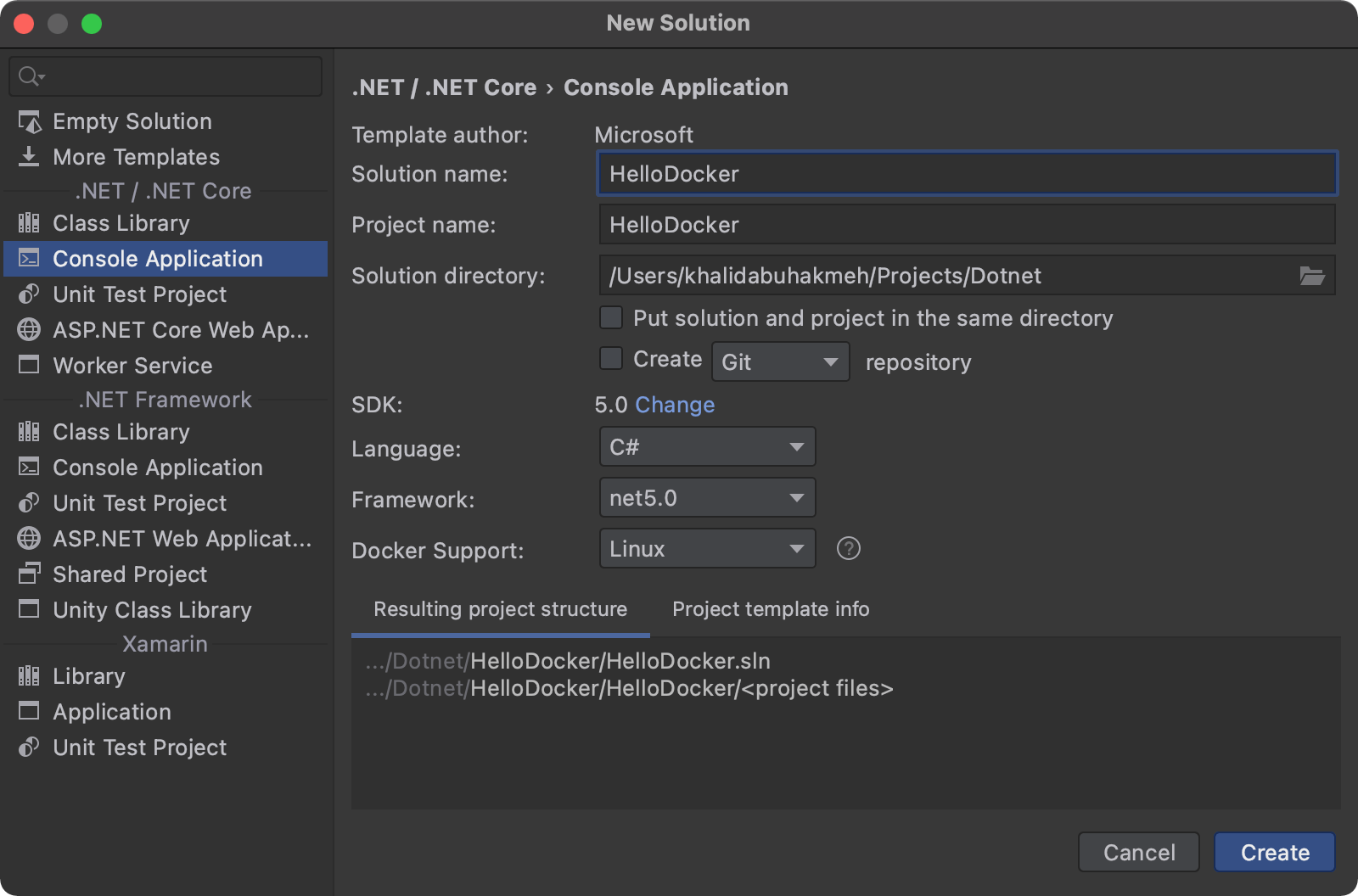The height and width of the screenshot is (896, 1358).
Task: Expand the Language C# dropdown
Action: click(706, 447)
